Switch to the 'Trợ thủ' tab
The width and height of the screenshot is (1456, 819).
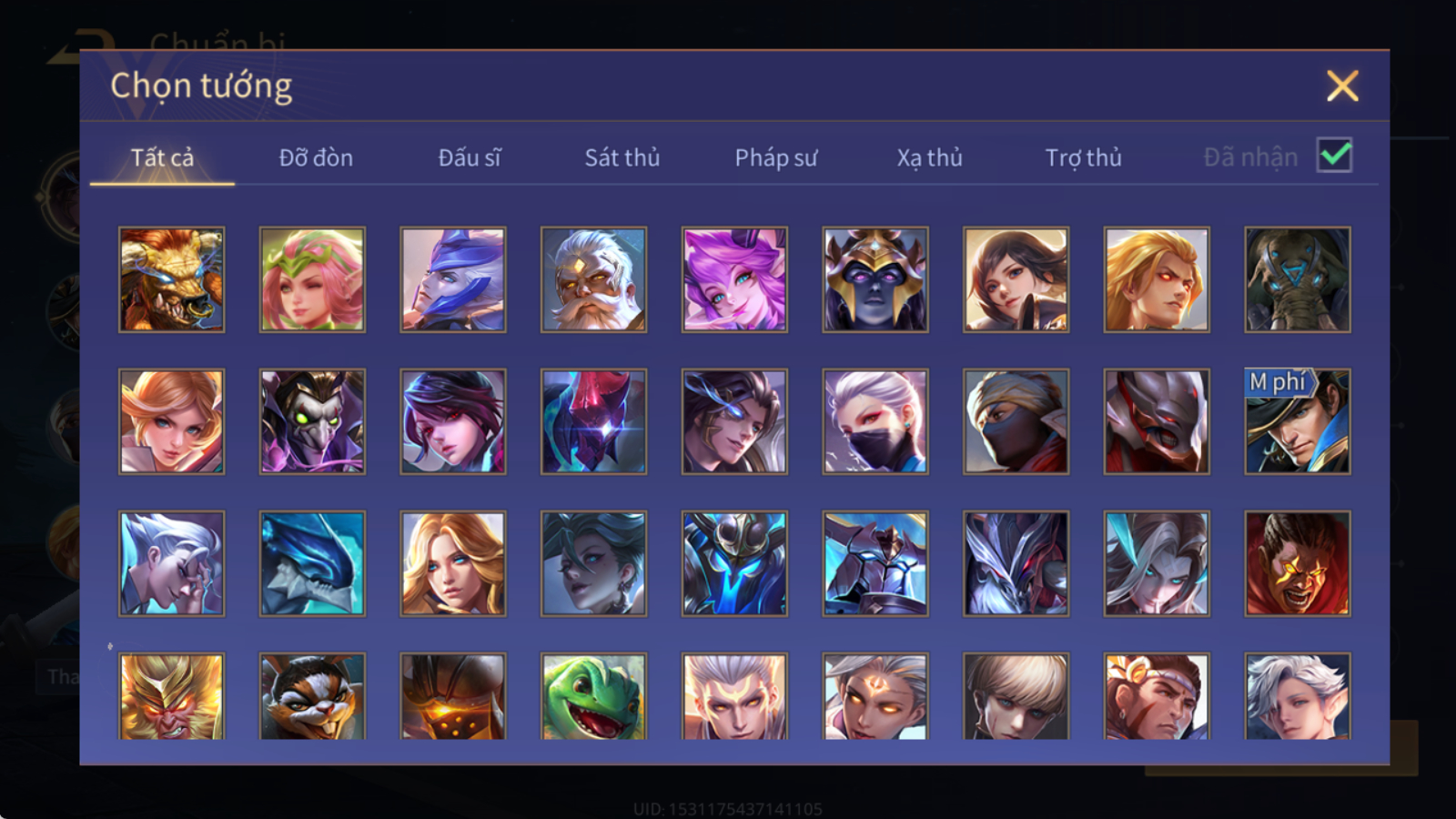point(1083,157)
